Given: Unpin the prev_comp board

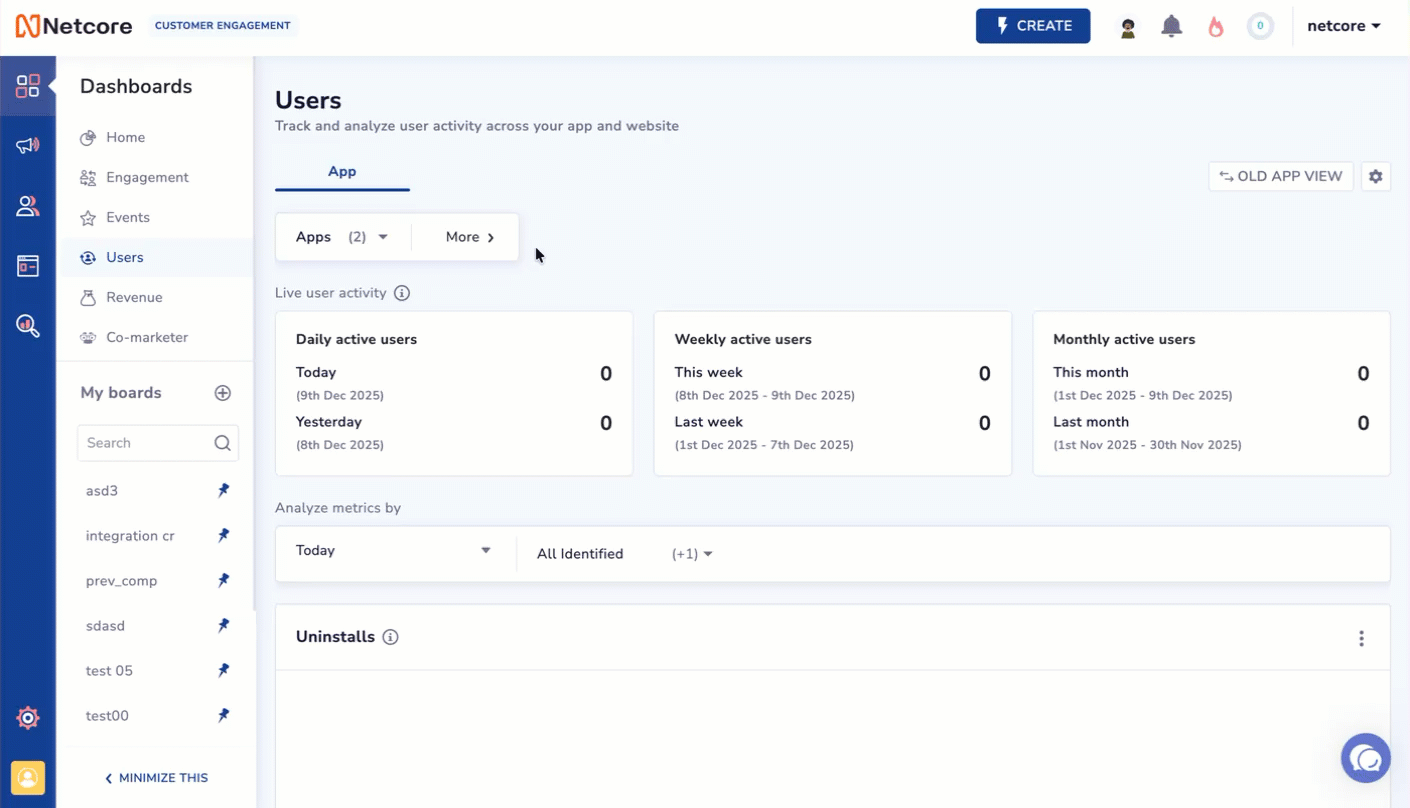Looking at the screenshot, I should point(223,580).
